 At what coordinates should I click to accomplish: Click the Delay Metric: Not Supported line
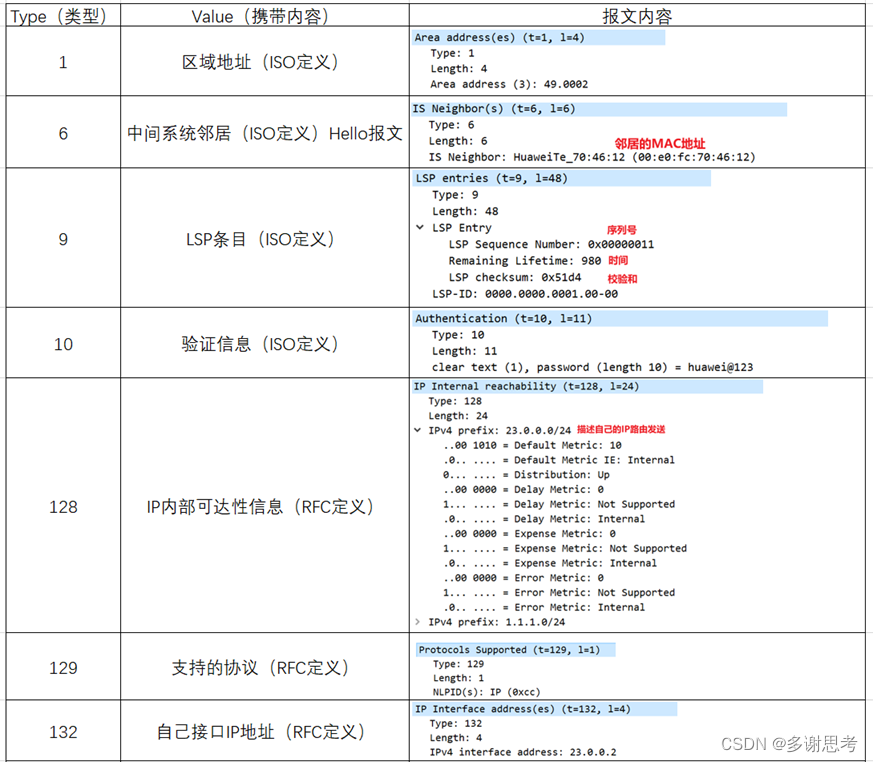[x=559, y=504]
